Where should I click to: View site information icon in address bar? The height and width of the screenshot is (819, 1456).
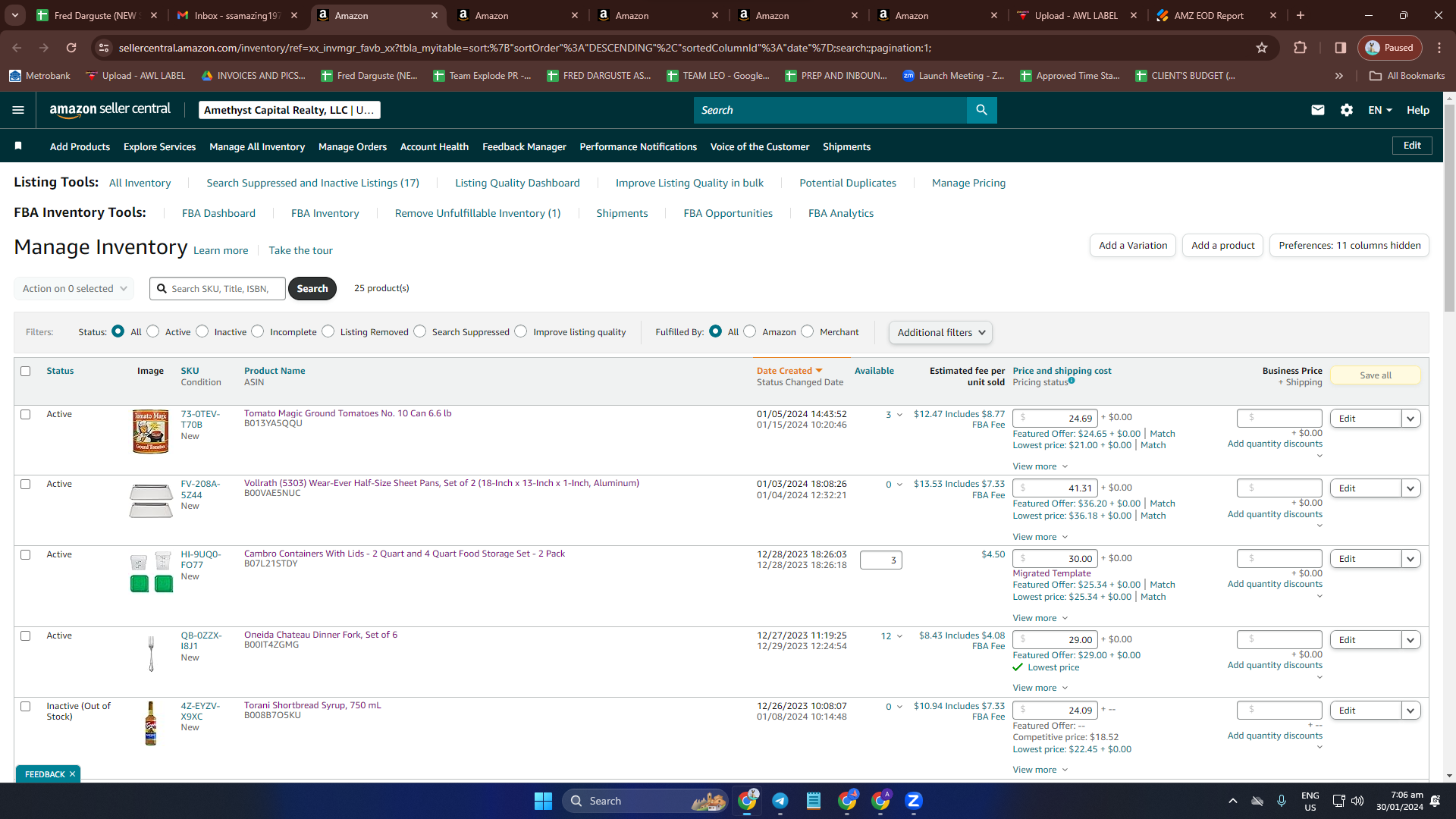104,48
